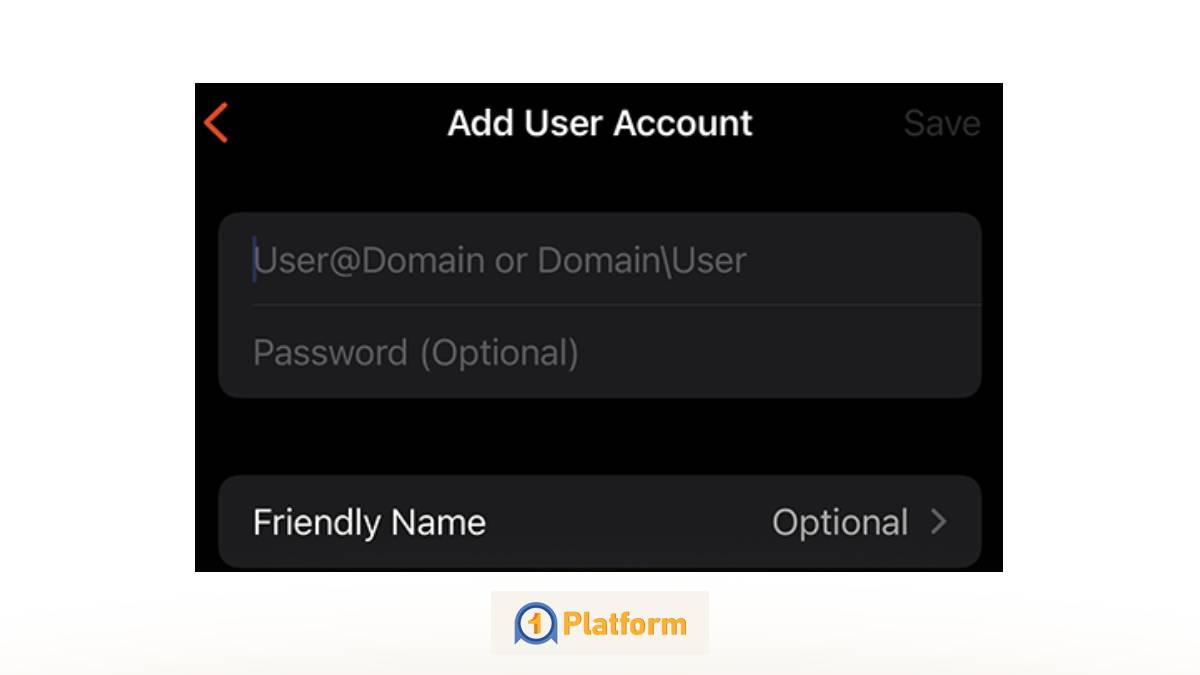Click the Password (Optional) entry field

[x=600, y=351]
